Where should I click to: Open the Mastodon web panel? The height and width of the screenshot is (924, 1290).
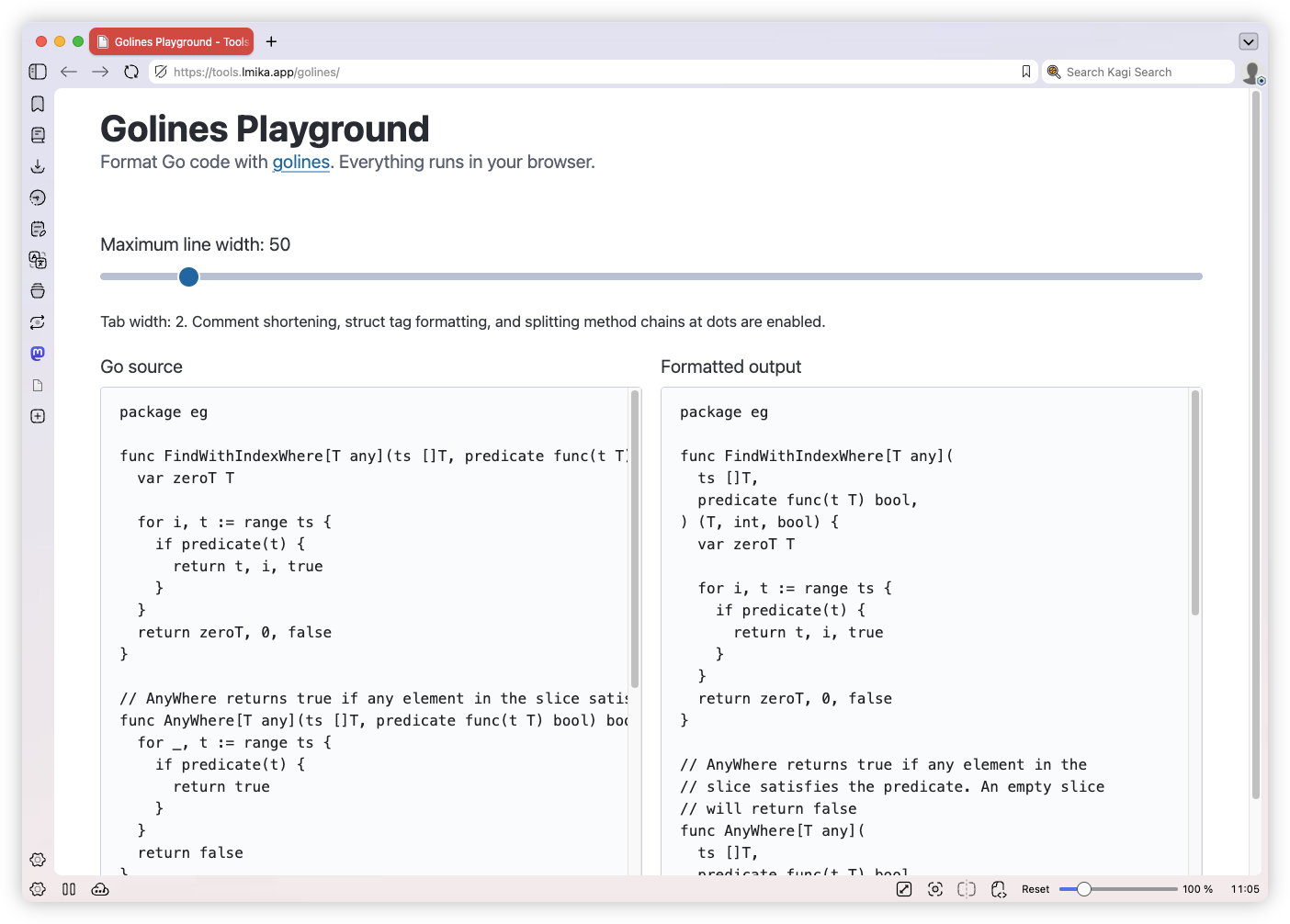[38, 354]
